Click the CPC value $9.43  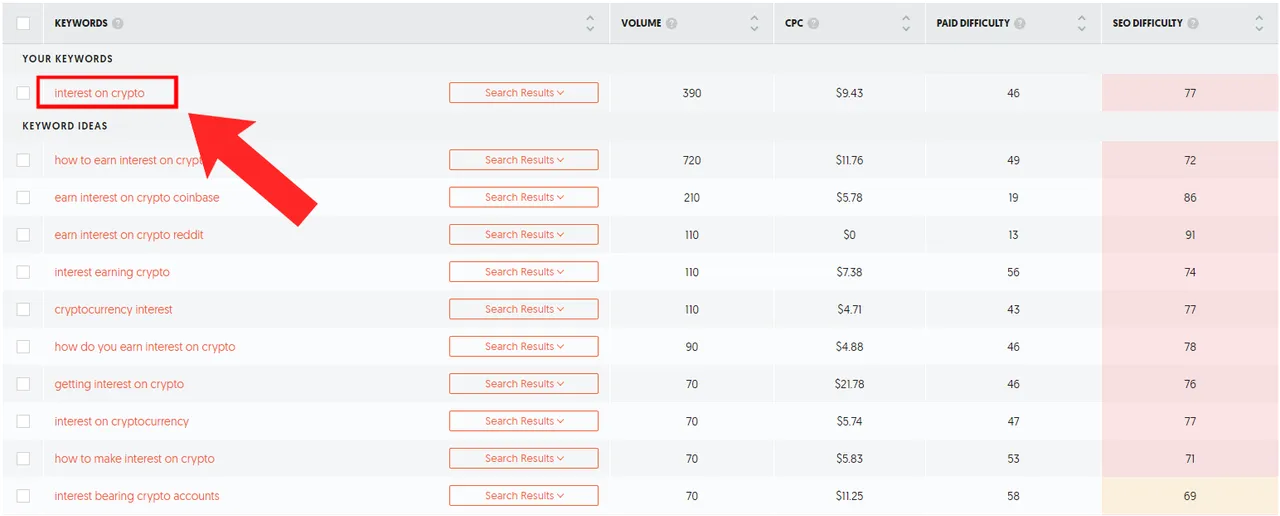850,93
